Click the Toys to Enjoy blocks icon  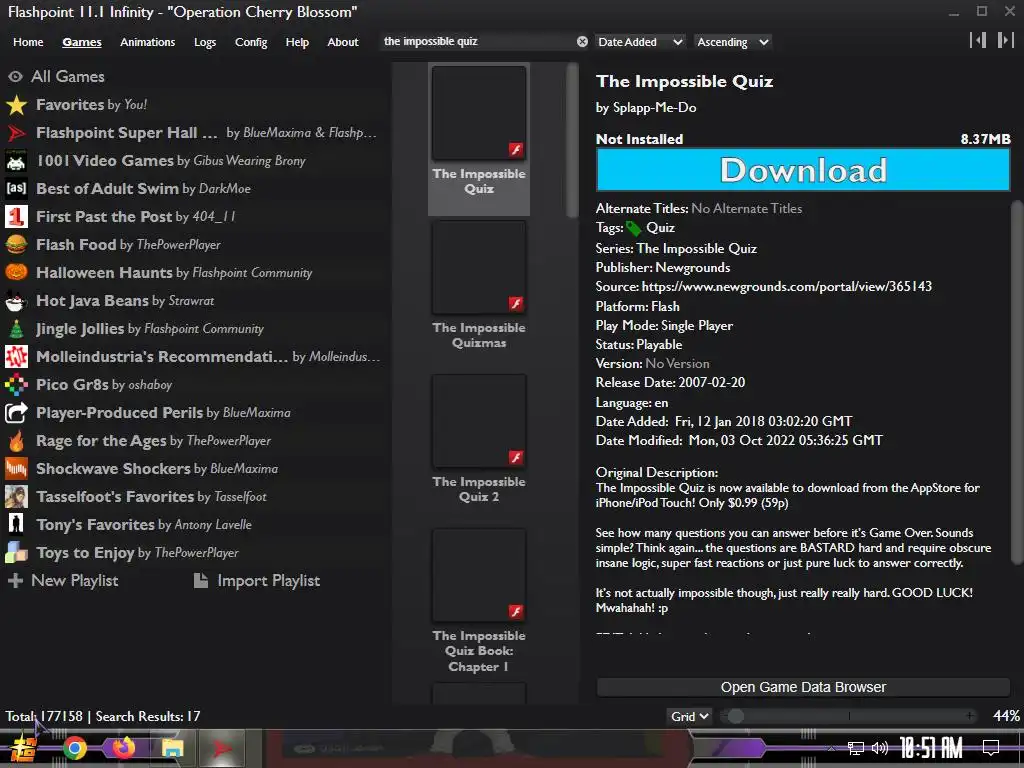(16, 552)
